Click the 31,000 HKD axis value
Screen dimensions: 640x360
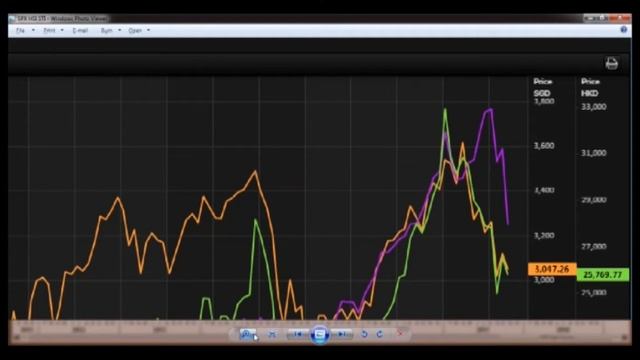tap(593, 153)
